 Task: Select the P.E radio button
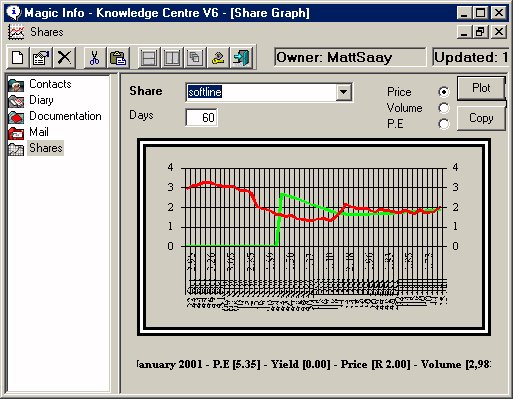444,124
